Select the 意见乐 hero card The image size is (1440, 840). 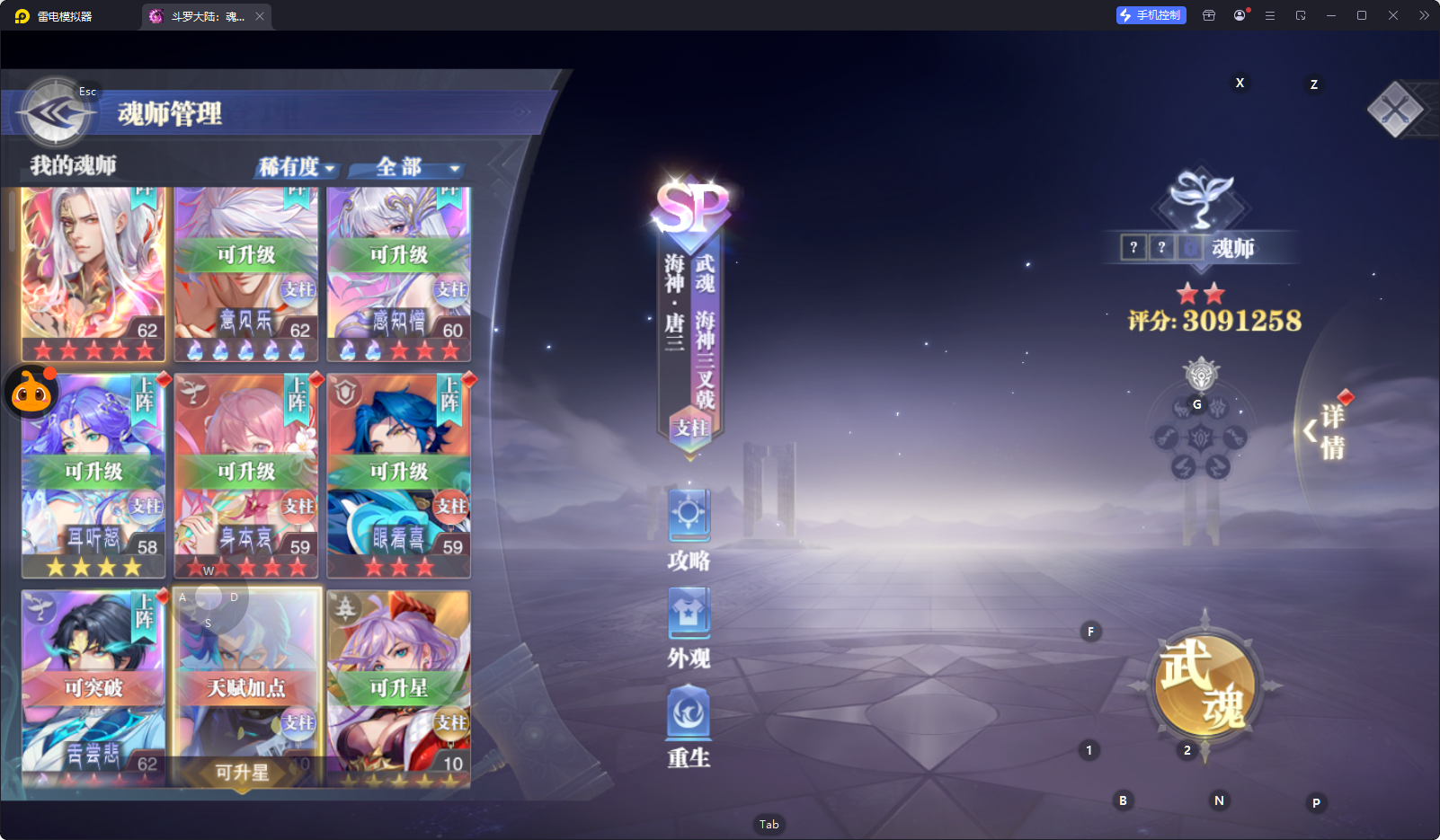[x=246, y=274]
